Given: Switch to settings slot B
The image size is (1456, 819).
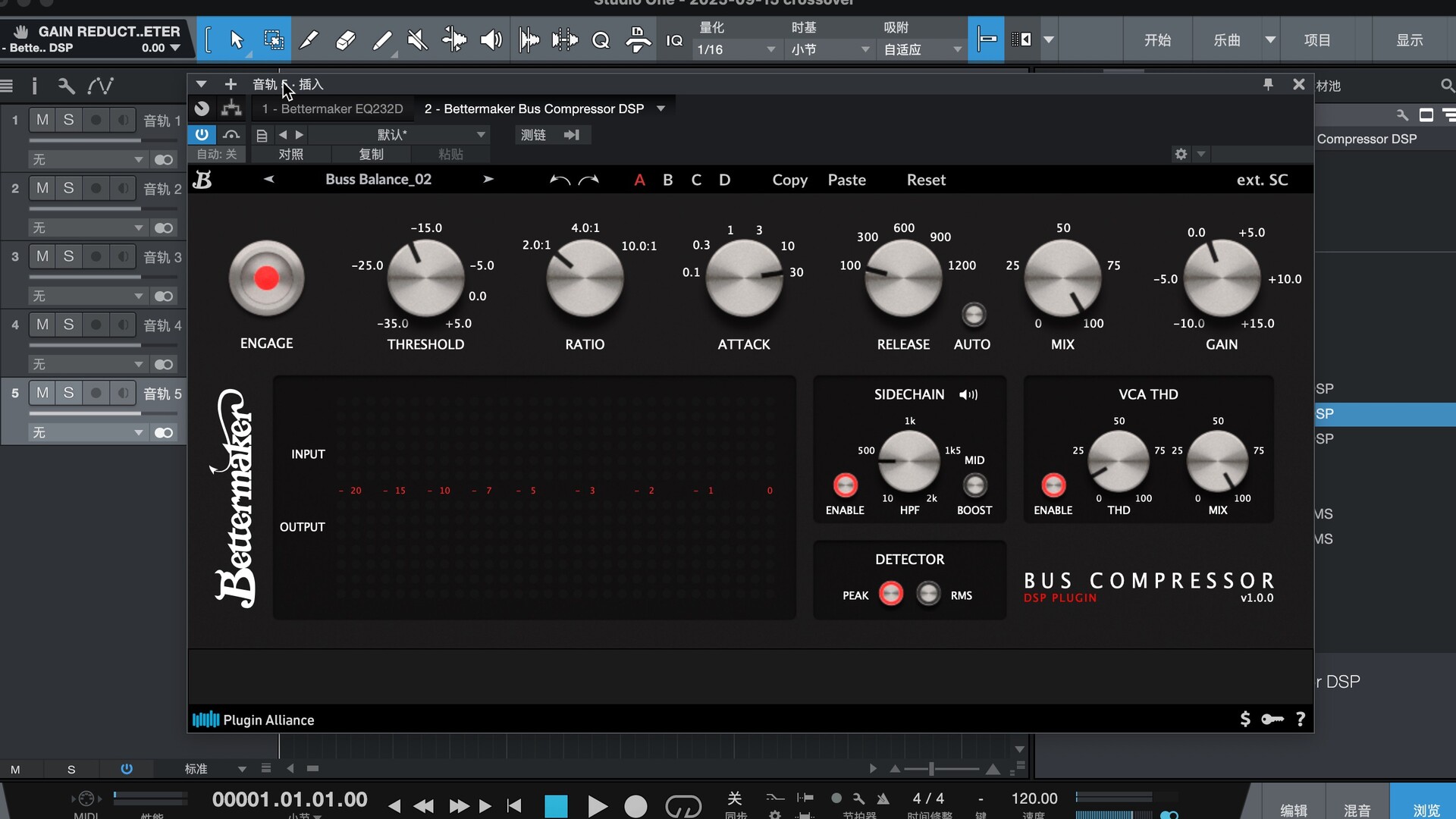Looking at the screenshot, I should tap(667, 180).
